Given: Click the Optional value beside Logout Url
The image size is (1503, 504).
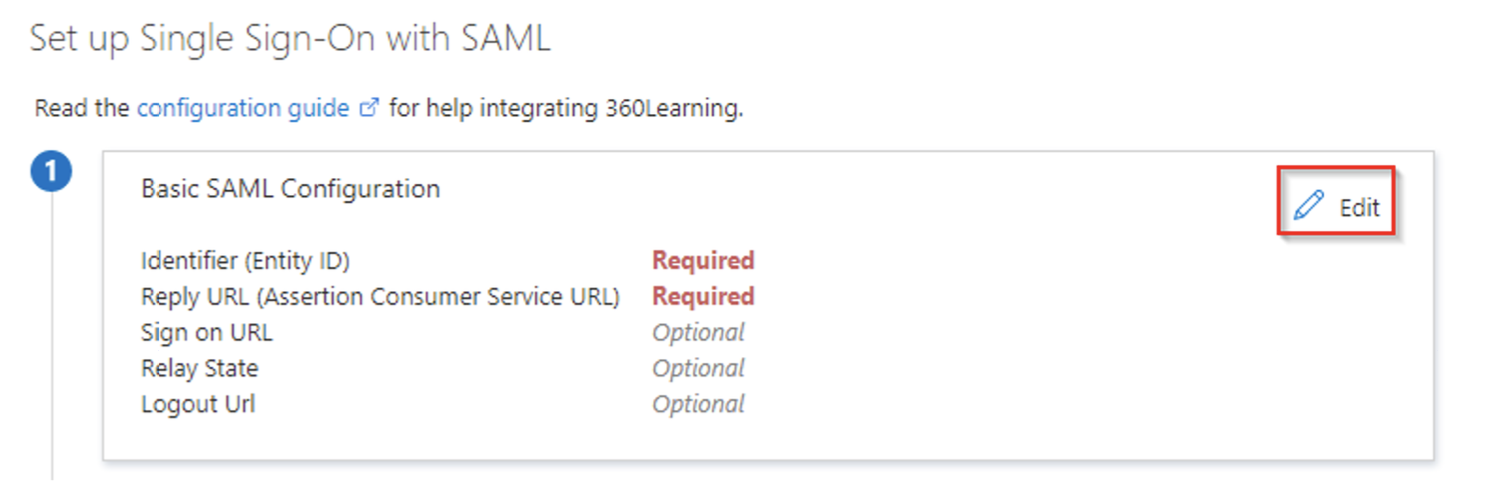Looking at the screenshot, I should pyautogui.click(x=698, y=404).
